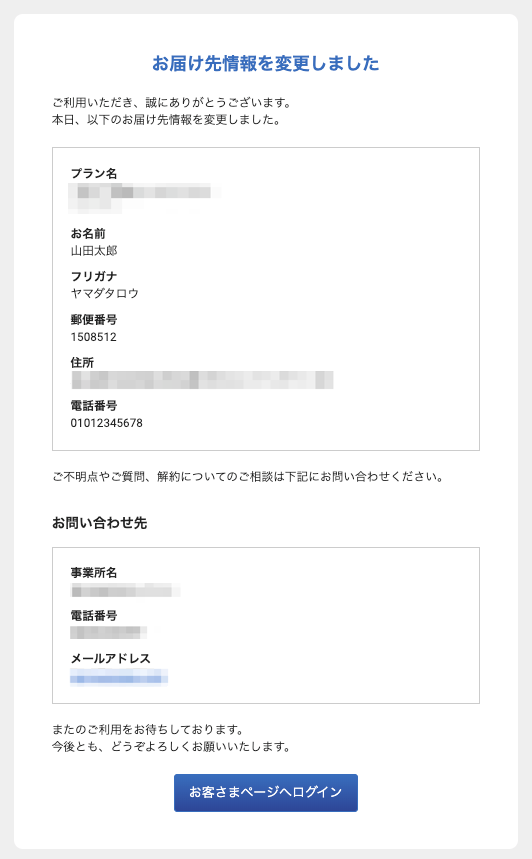Click the postal code 1508512
This screenshot has width=532, height=859.
click(x=94, y=337)
